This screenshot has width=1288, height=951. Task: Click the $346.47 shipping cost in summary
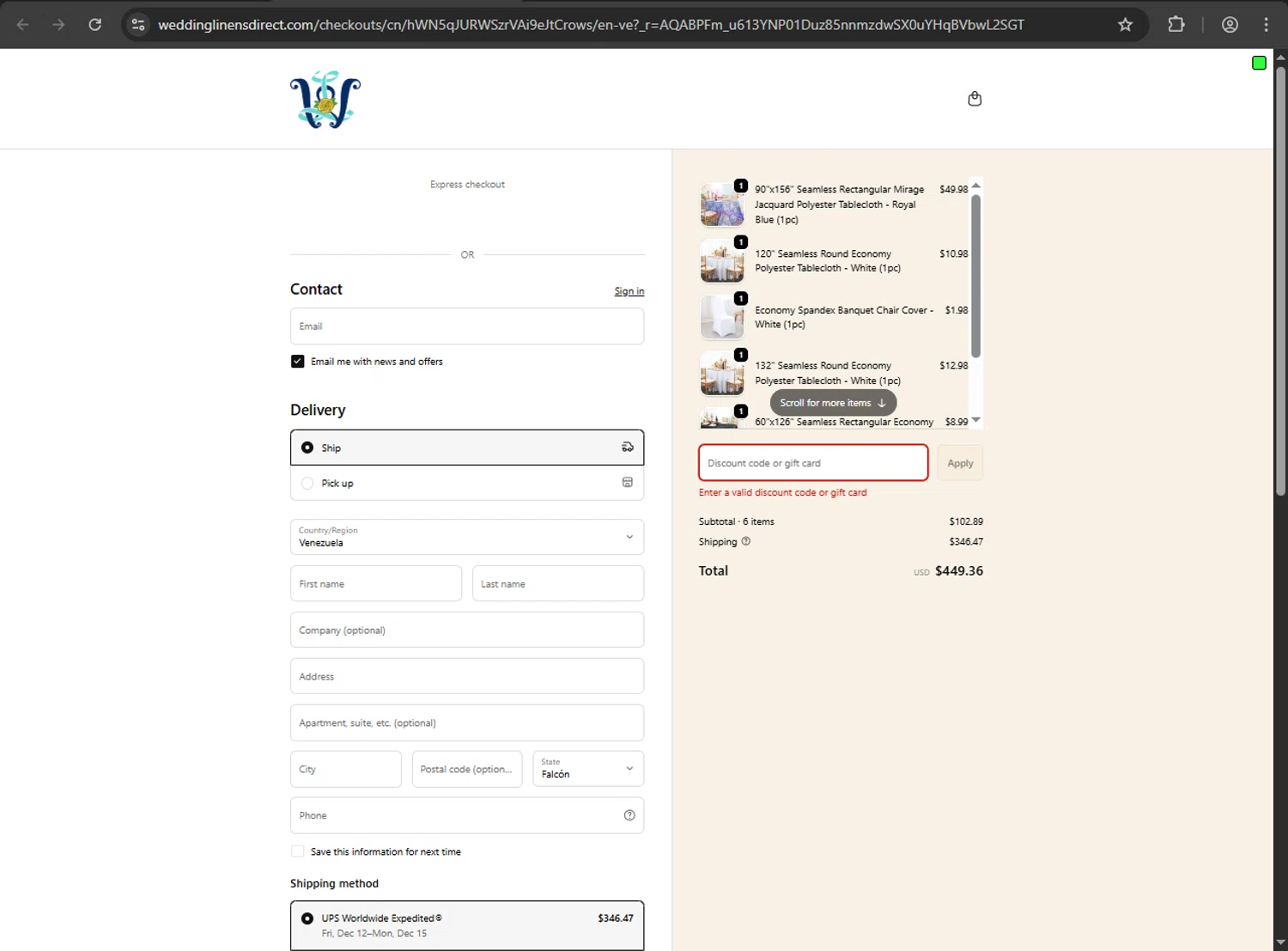click(x=966, y=541)
